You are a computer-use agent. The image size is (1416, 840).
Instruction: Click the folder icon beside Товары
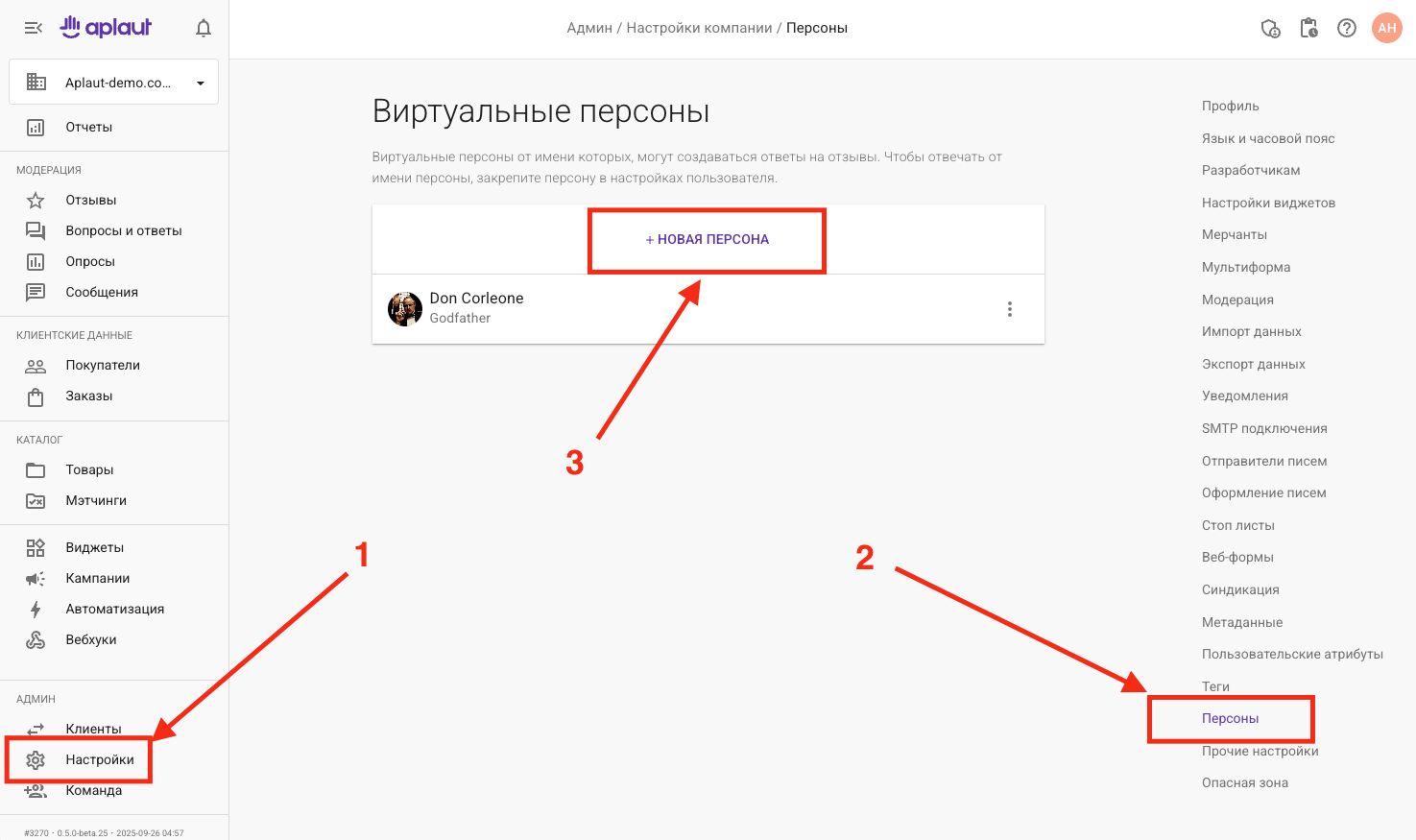tap(36, 469)
